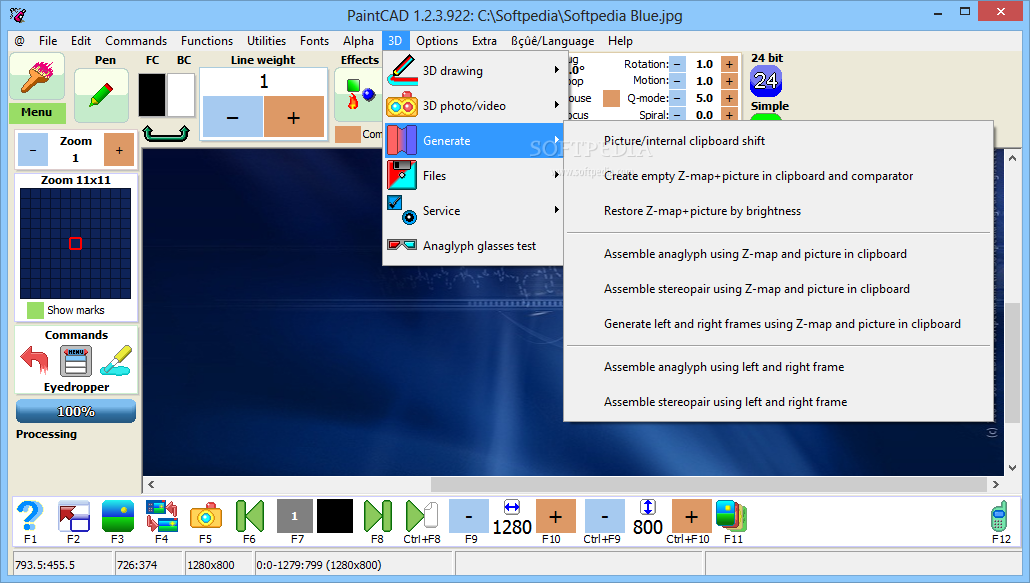Click the red undo arrow command
The image size is (1030, 583).
(34, 360)
